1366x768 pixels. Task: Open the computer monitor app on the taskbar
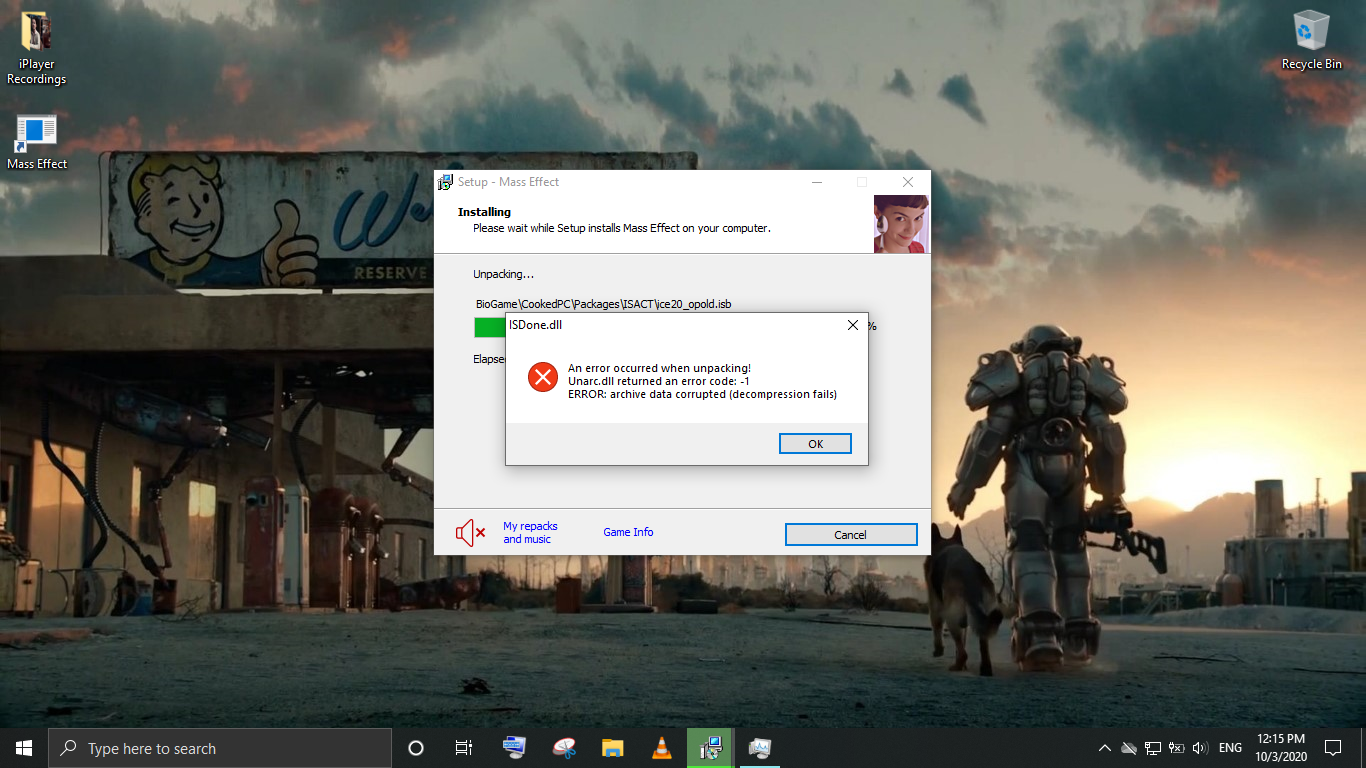(514, 748)
